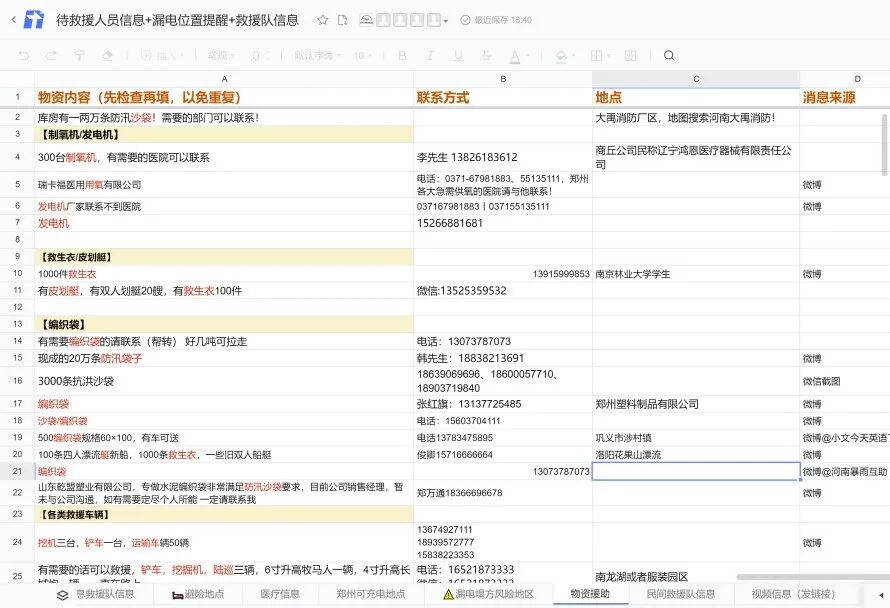Click the cloud sync icon in the title bar
This screenshot has height=608, width=890.
click(366, 20)
